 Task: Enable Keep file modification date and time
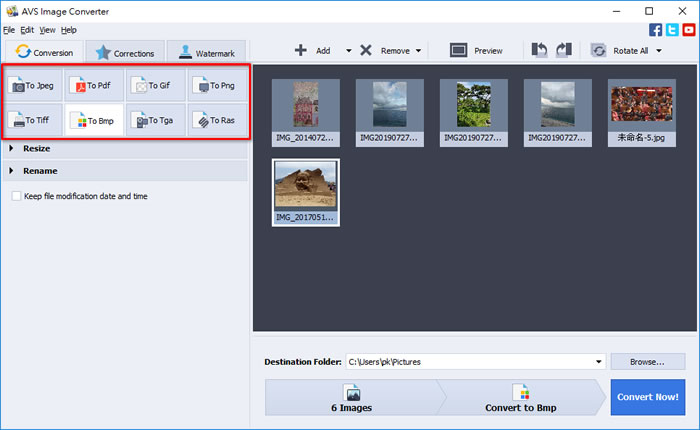[17, 196]
